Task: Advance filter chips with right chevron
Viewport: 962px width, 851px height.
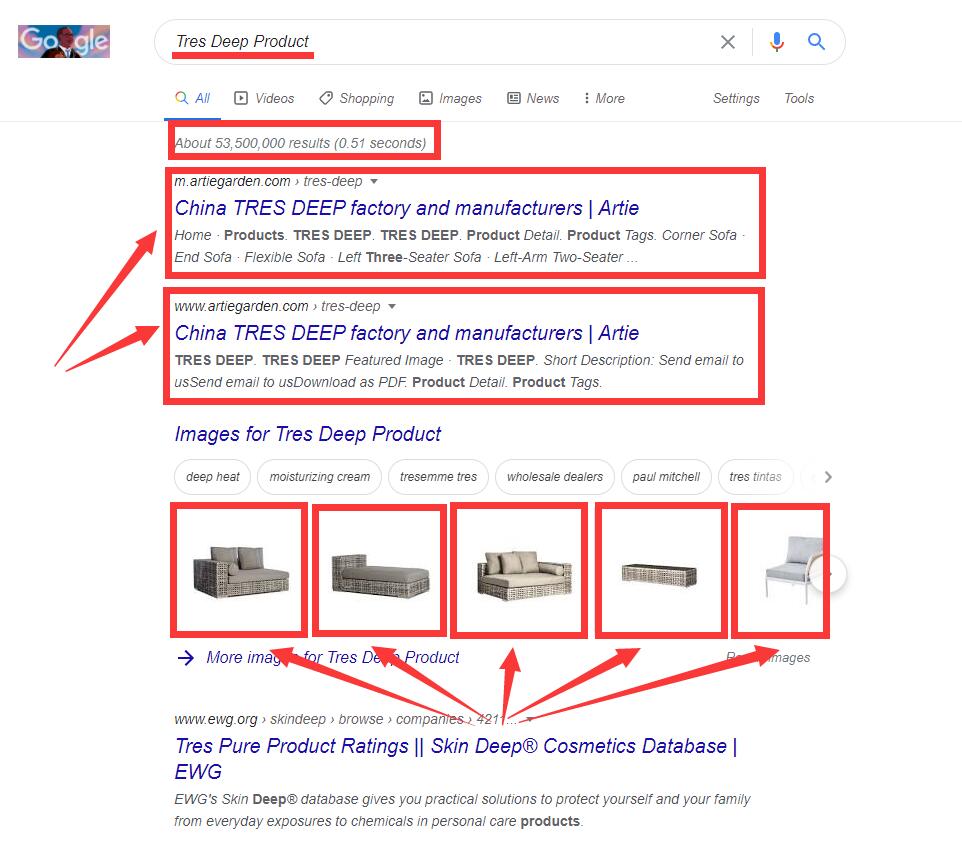Action: coord(828,477)
